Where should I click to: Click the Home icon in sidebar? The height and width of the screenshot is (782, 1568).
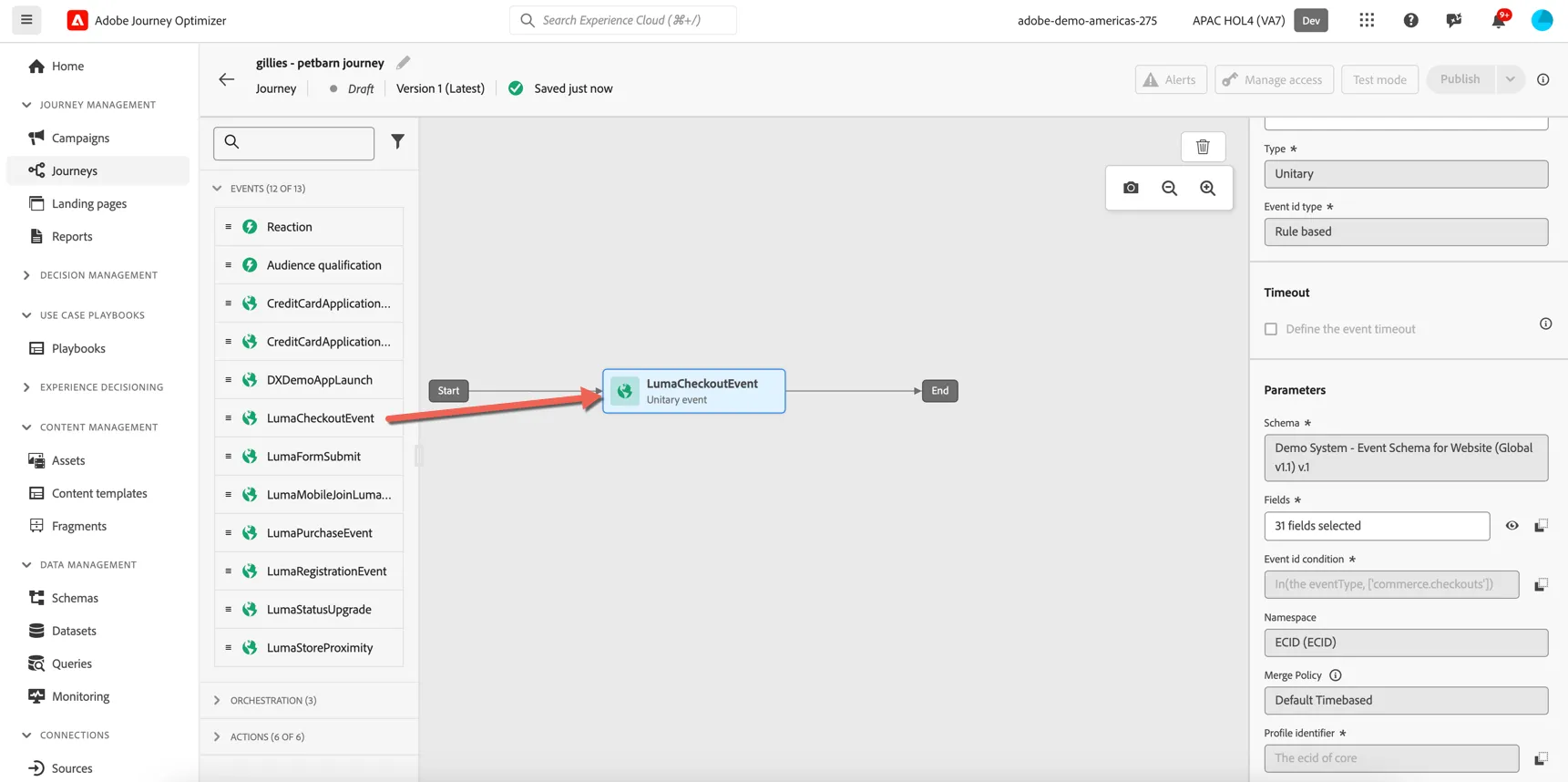[36, 66]
